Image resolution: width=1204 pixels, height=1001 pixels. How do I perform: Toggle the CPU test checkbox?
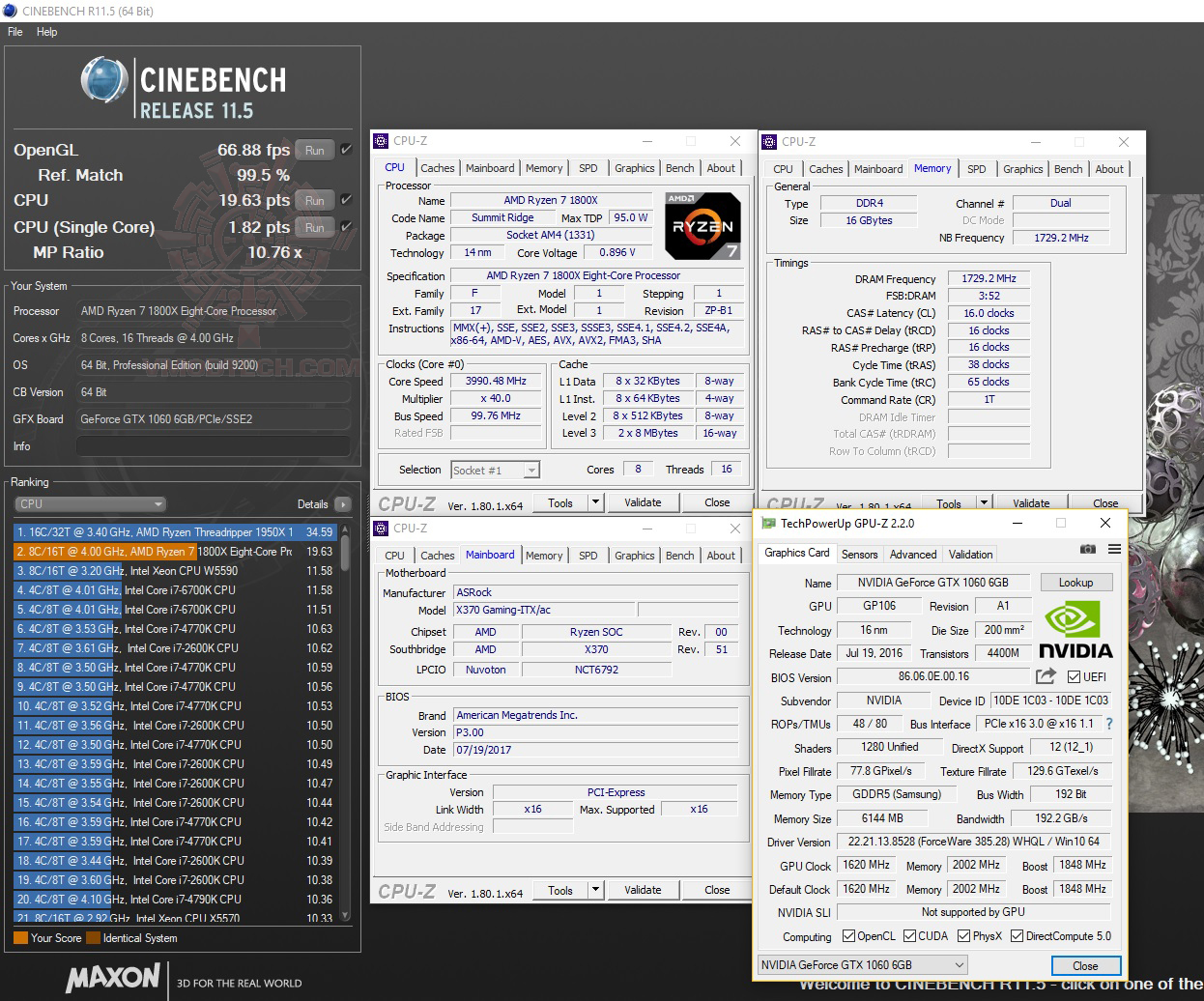pyautogui.click(x=346, y=200)
